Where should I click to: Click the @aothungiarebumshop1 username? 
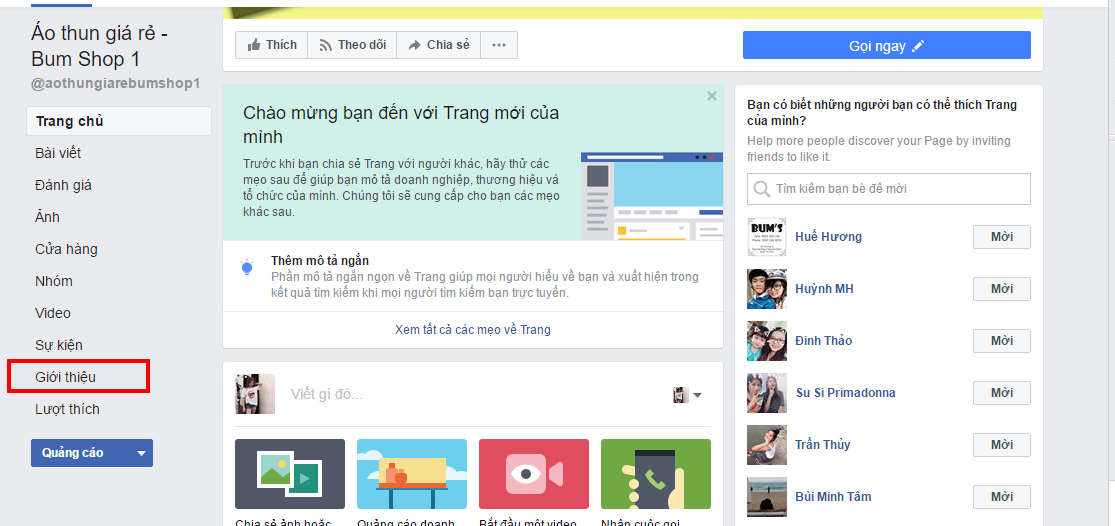115,84
